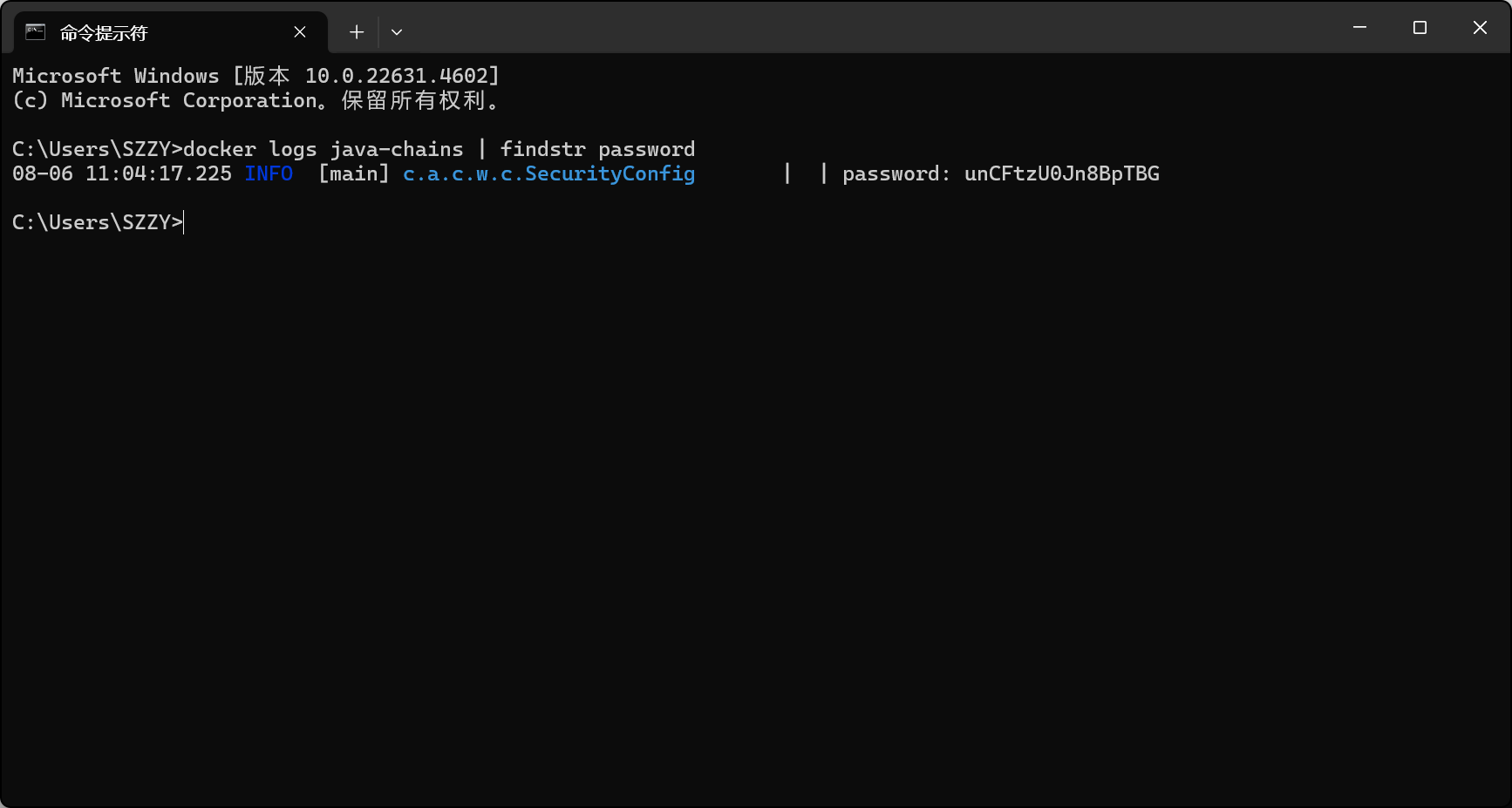Click the "password:" label in log output

pos(896,173)
